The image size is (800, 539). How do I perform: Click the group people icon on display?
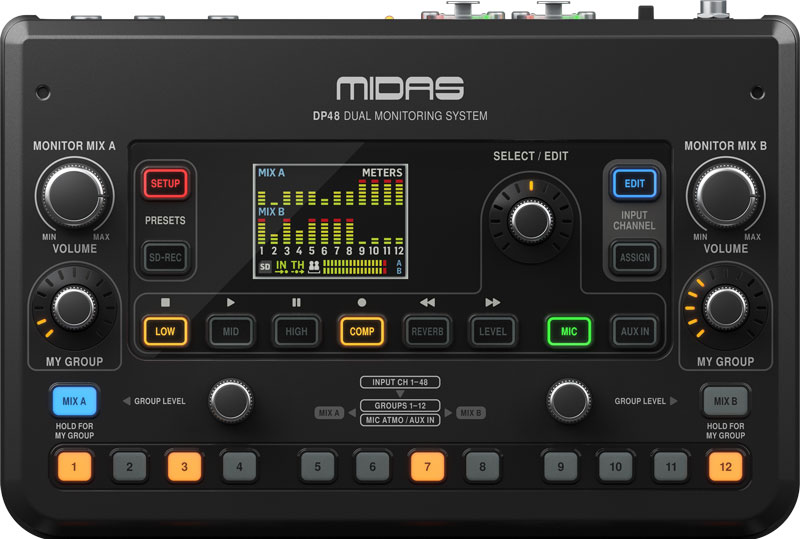click(314, 266)
